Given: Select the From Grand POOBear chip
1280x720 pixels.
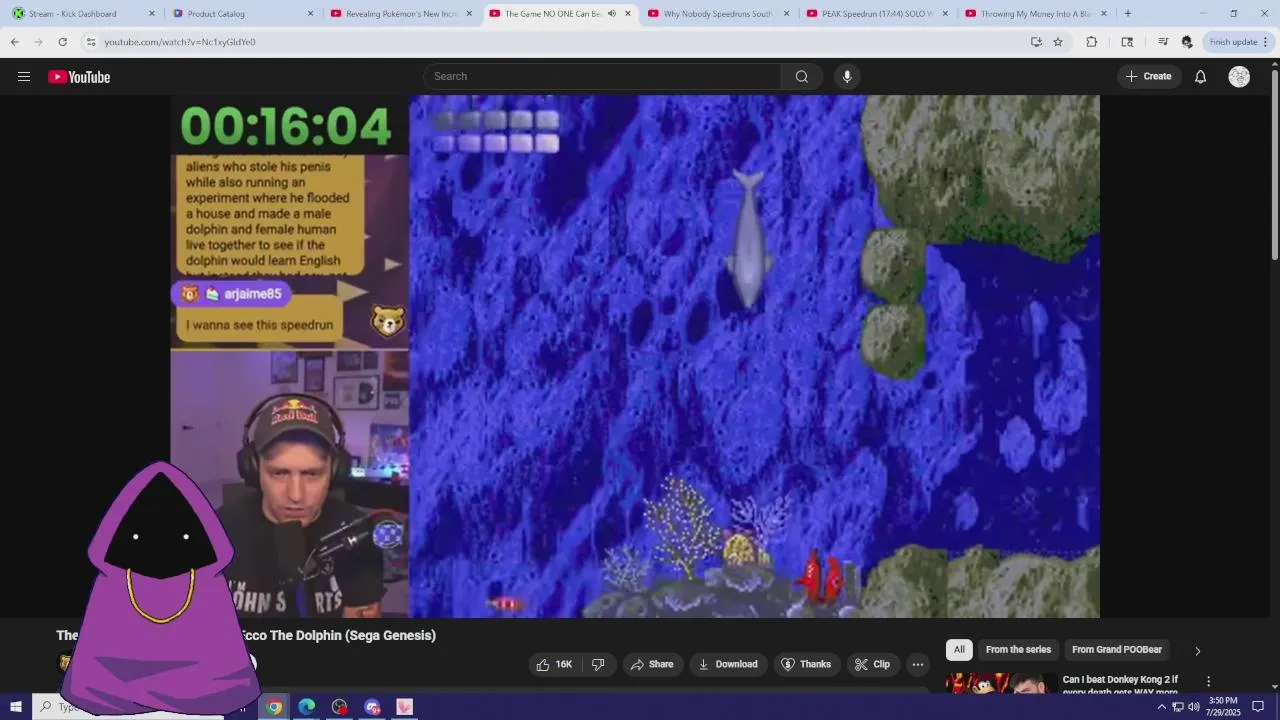Looking at the screenshot, I should (x=1117, y=650).
